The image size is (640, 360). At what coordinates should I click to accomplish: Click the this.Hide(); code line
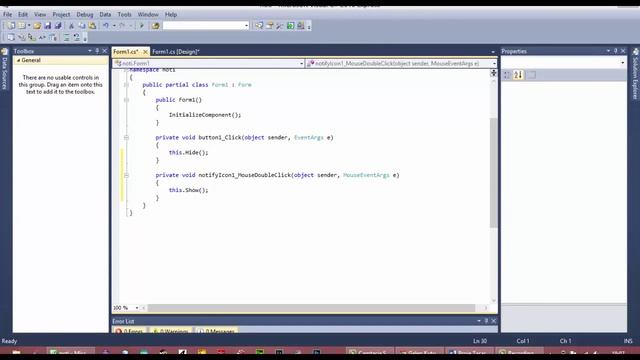[x=189, y=153]
